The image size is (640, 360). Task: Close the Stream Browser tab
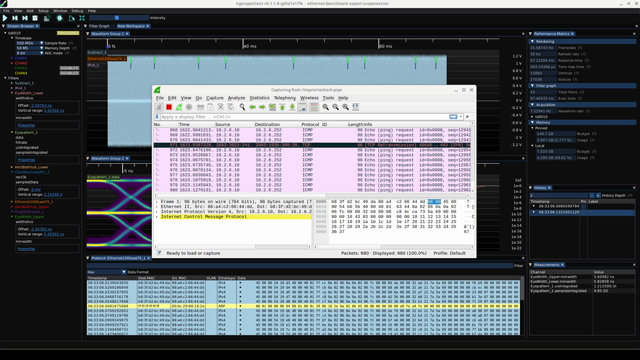[x=37, y=26]
